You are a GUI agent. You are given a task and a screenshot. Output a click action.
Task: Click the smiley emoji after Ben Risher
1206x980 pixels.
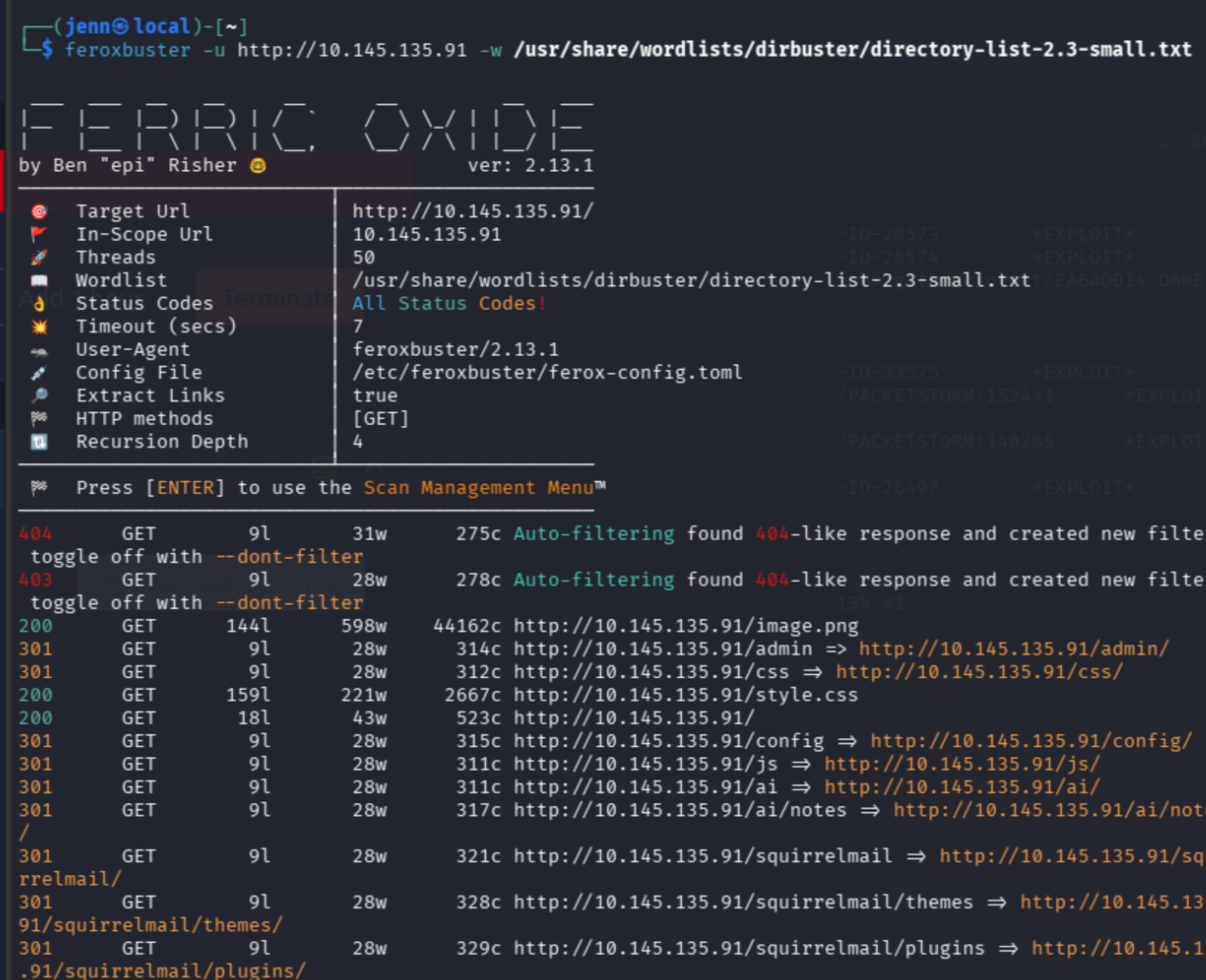tap(258, 166)
